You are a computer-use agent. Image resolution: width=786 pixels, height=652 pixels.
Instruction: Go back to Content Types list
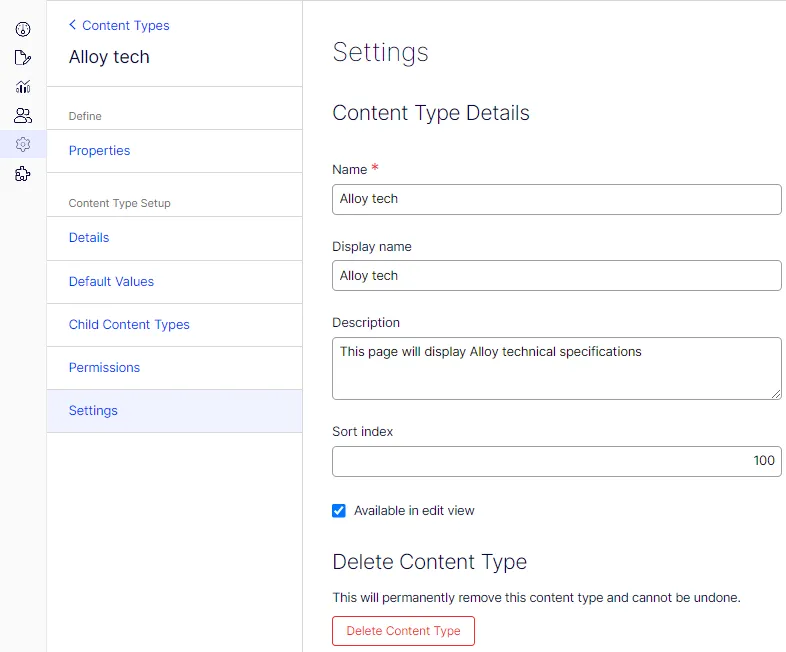(x=125, y=25)
